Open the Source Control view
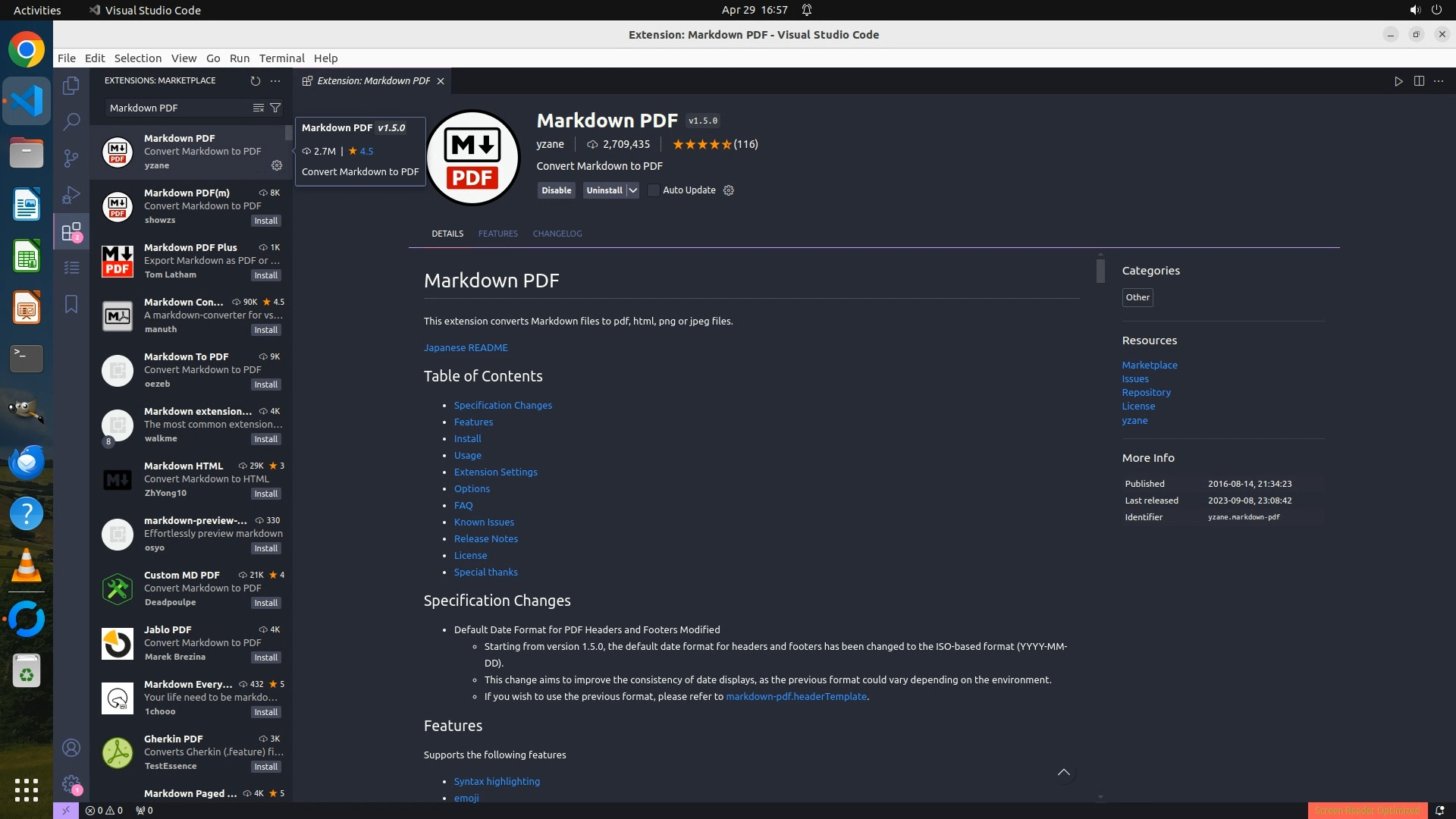The image size is (1456, 819). (71, 158)
